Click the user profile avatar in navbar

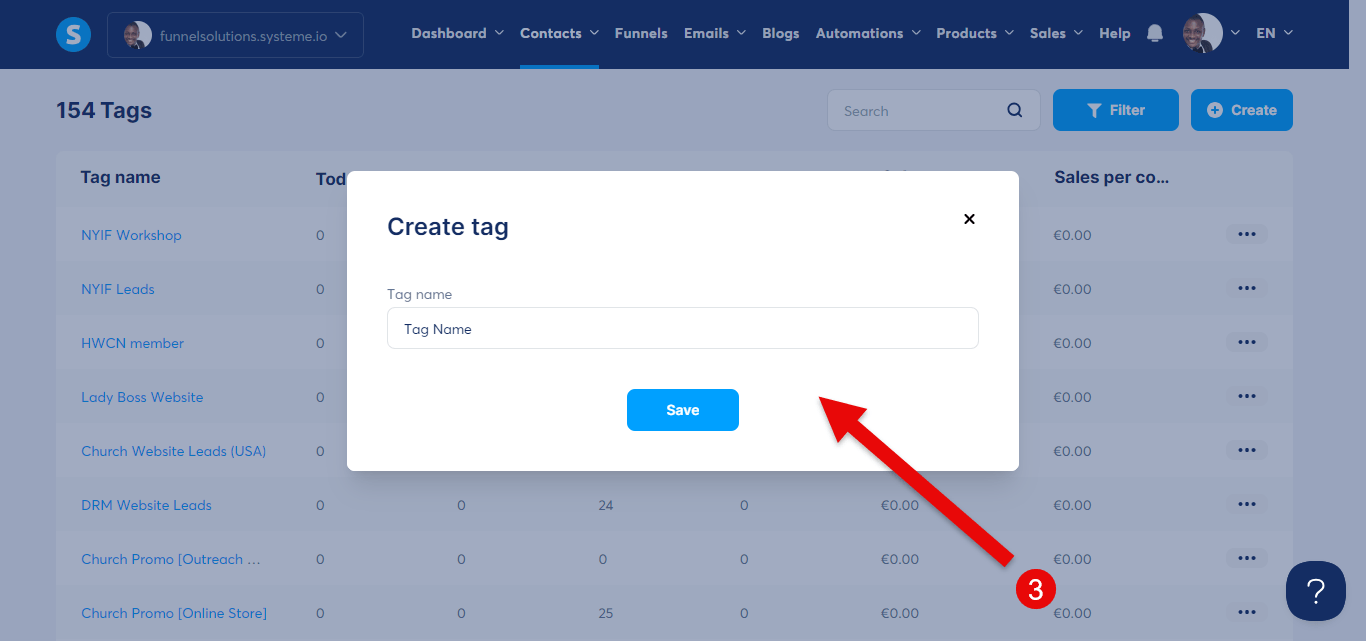(x=1202, y=33)
